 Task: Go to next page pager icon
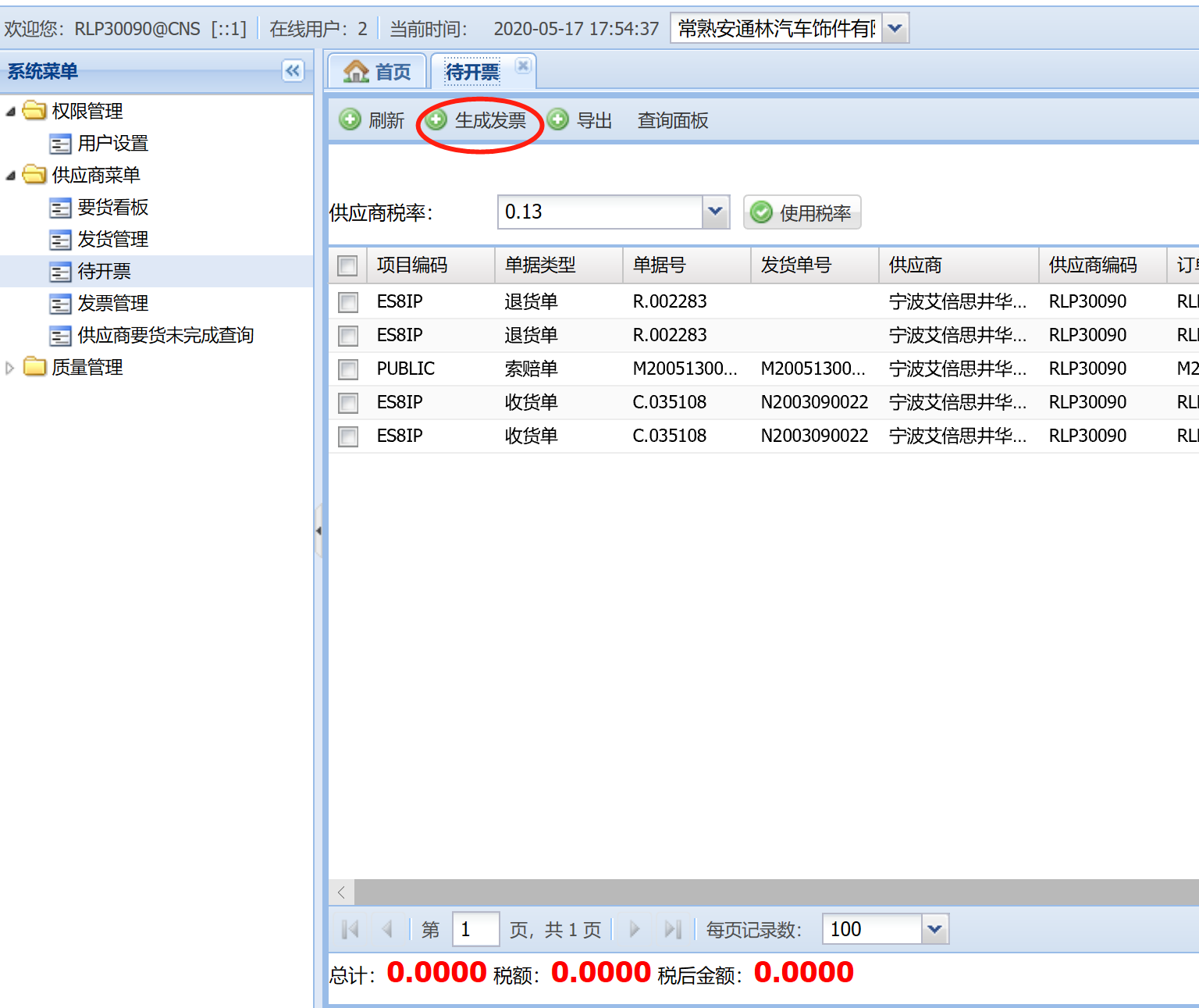[635, 929]
